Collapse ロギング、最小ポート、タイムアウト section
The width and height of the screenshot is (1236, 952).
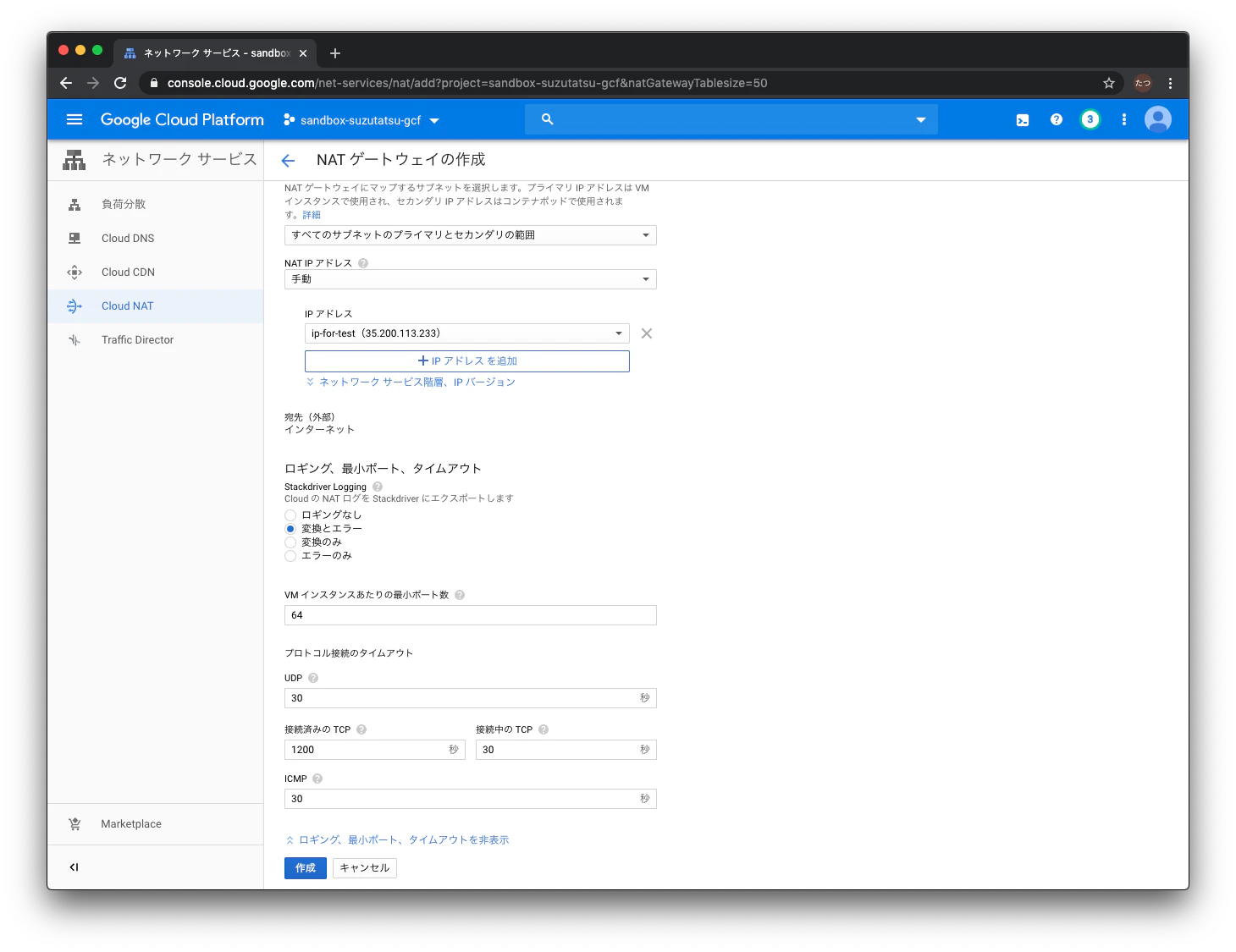pos(397,840)
